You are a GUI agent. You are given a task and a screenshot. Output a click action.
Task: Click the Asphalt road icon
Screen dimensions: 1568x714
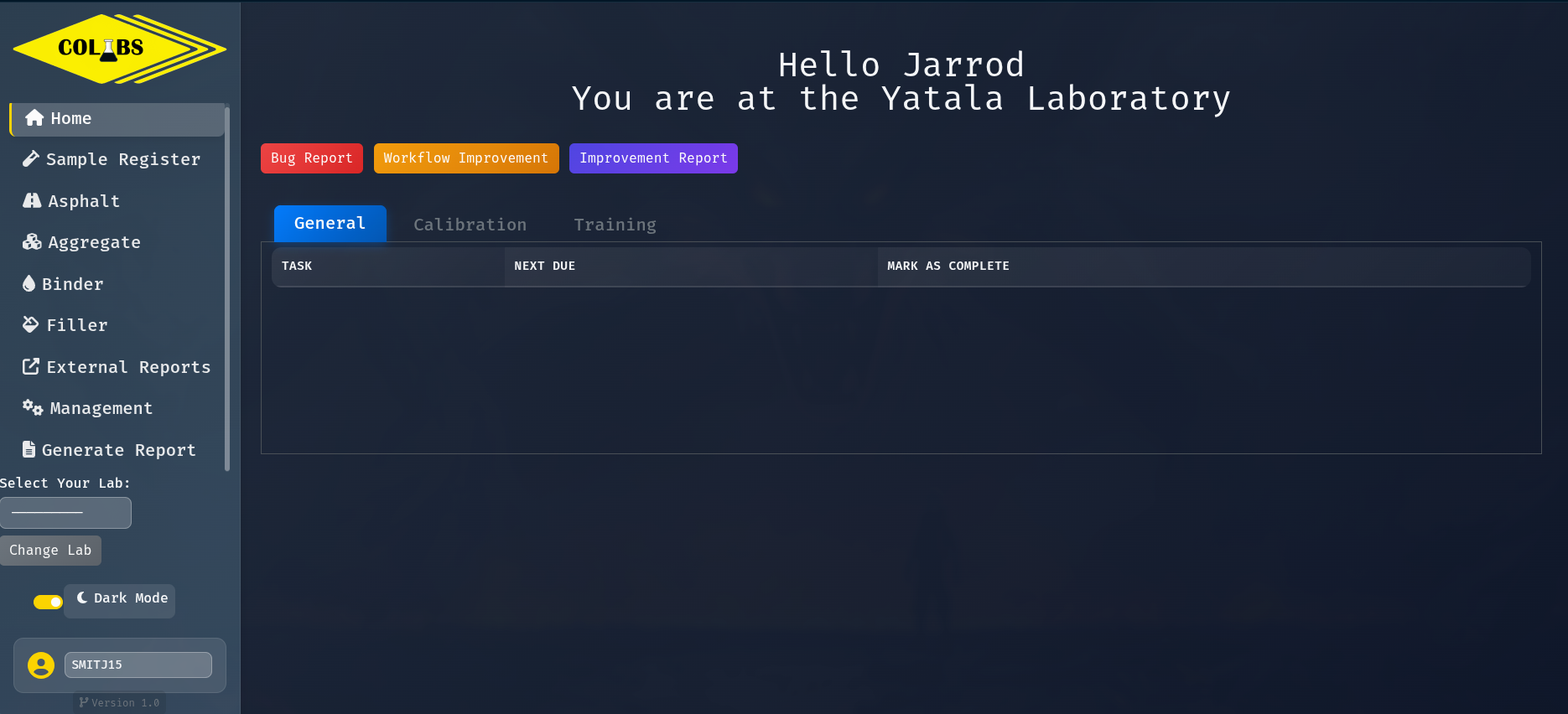pos(32,200)
